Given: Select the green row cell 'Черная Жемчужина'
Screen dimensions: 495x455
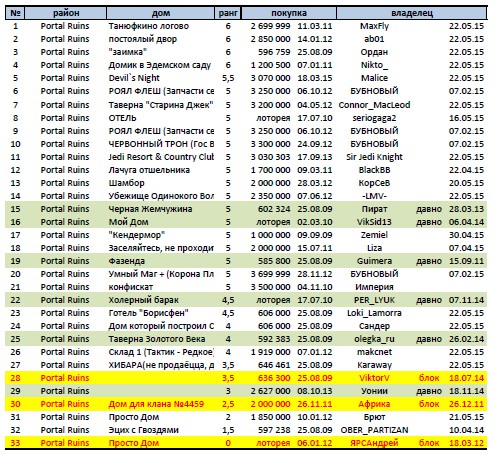Looking at the screenshot, I should tap(150, 209).
